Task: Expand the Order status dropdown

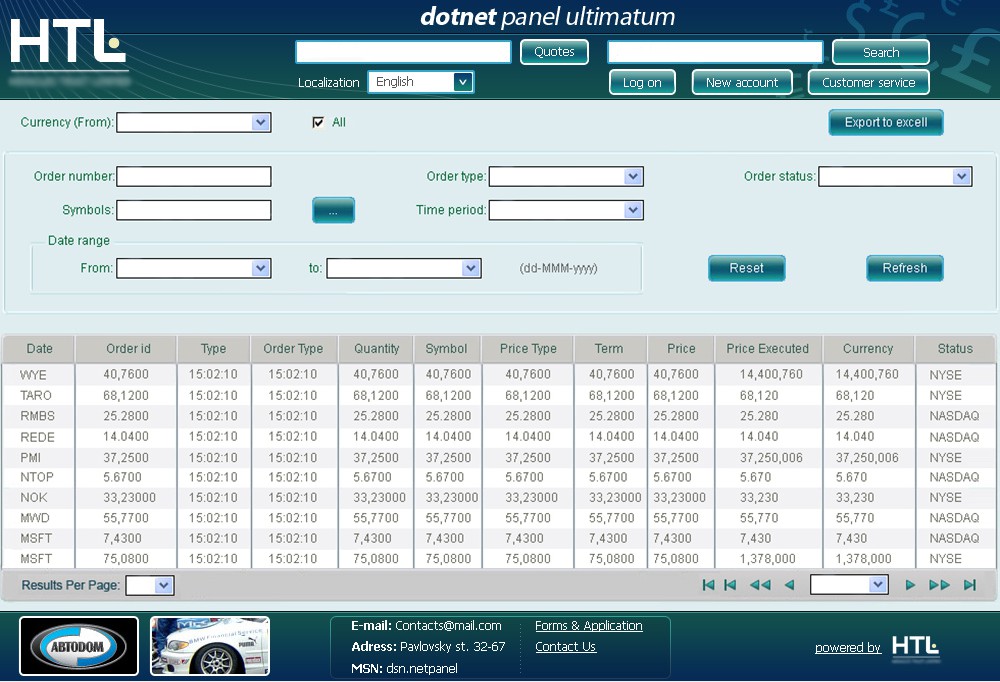Action: pyautogui.click(x=895, y=177)
